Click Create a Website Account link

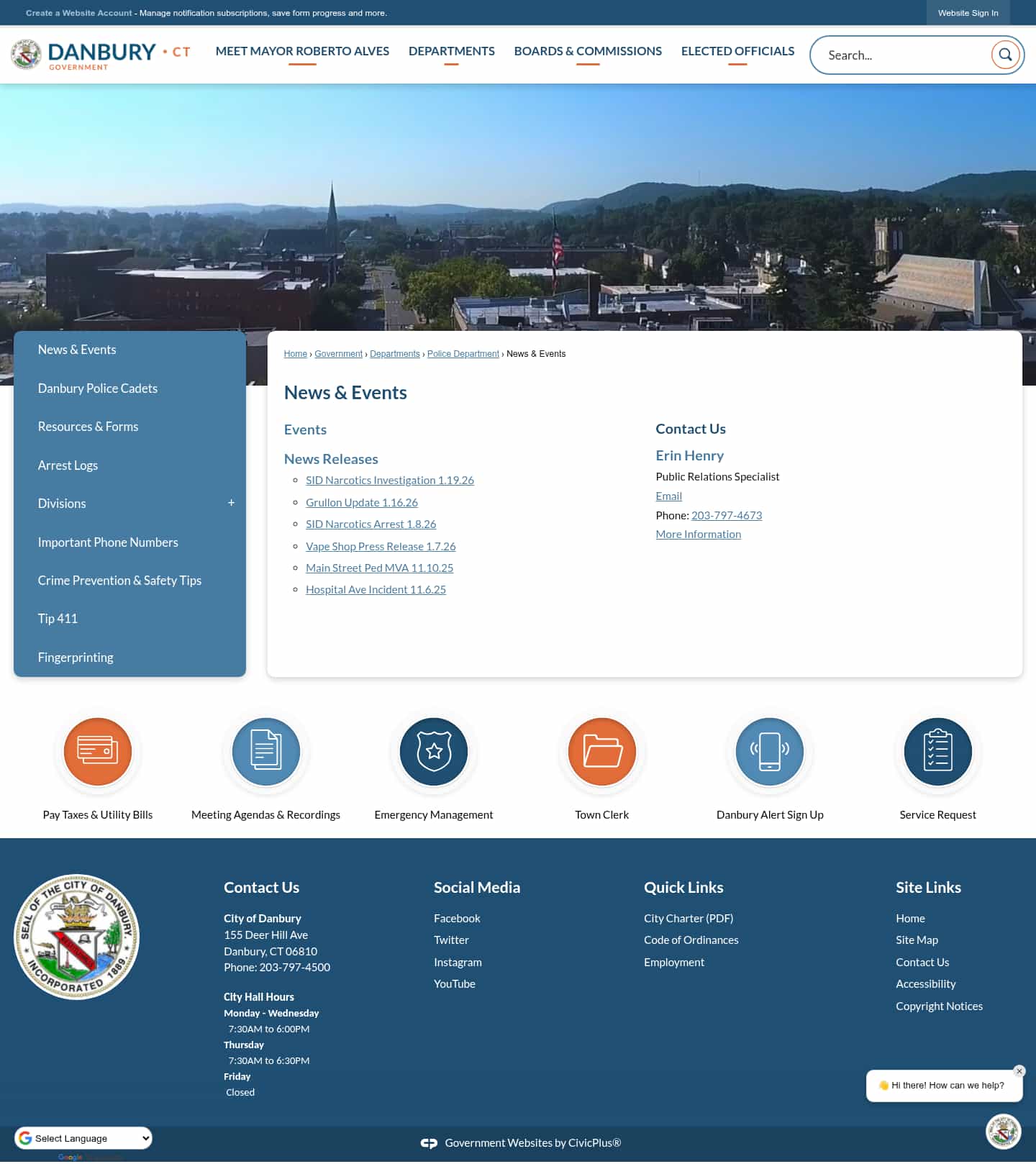tap(79, 13)
